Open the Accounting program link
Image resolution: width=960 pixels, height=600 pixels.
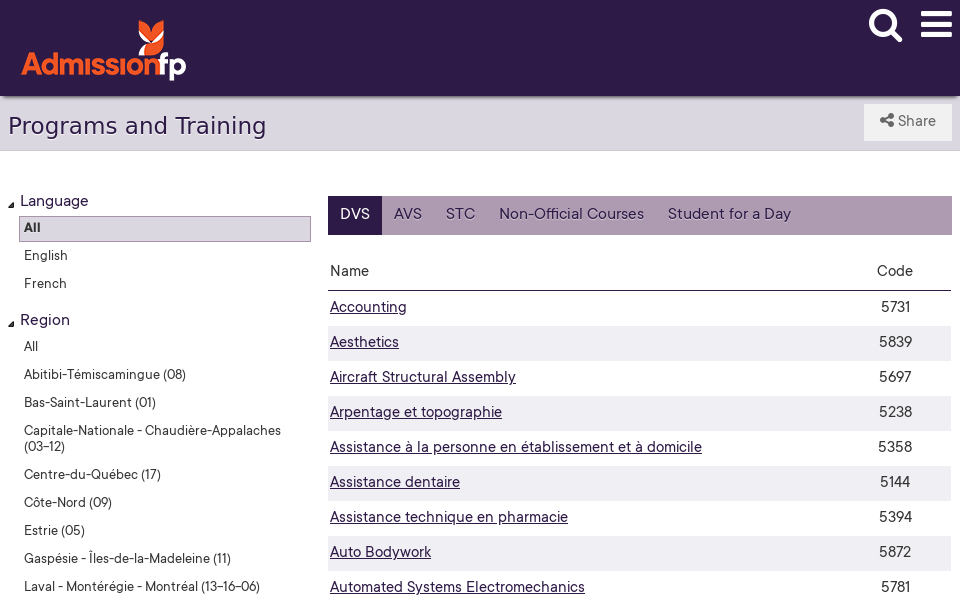[368, 307]
